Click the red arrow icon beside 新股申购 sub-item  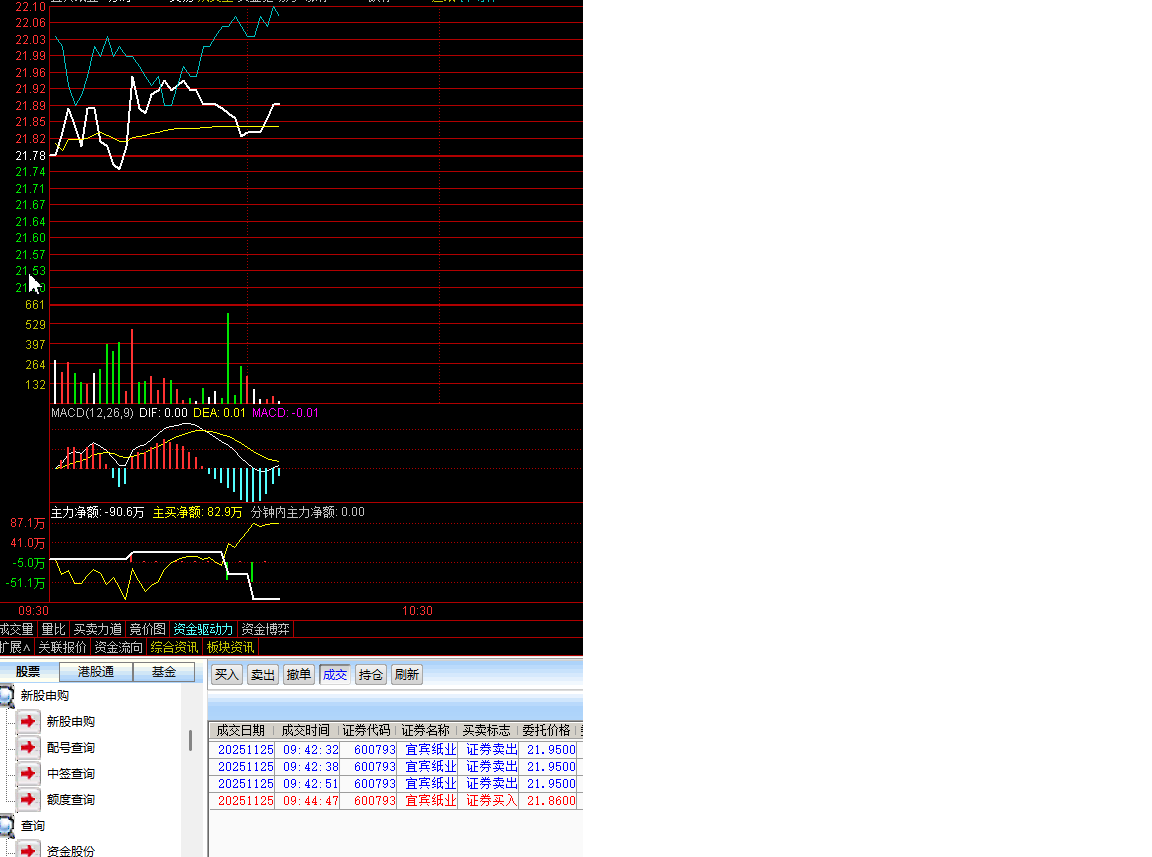pyautogui.click(x=29, y=721)
